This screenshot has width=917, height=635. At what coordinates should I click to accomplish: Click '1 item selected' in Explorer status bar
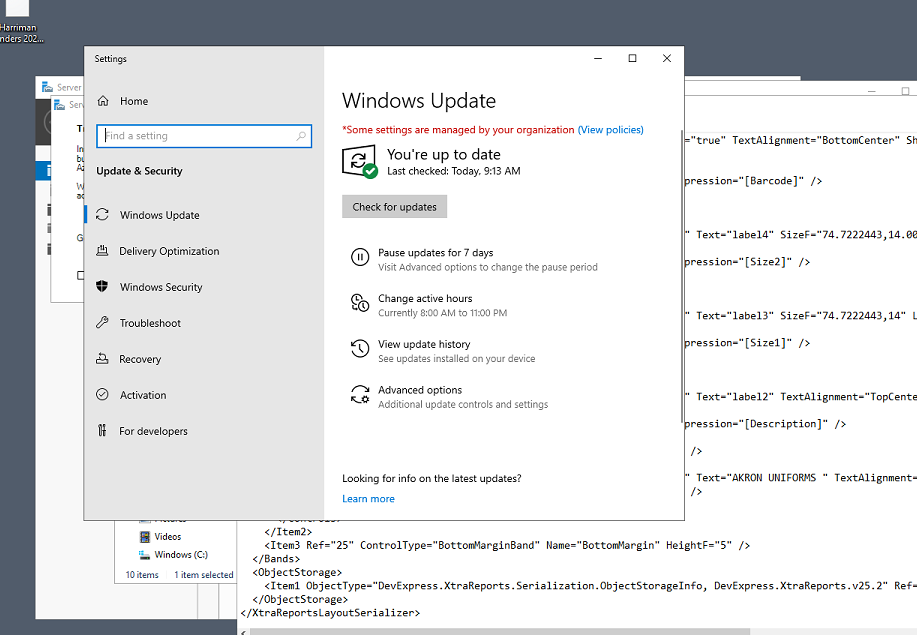coord(204,575)
